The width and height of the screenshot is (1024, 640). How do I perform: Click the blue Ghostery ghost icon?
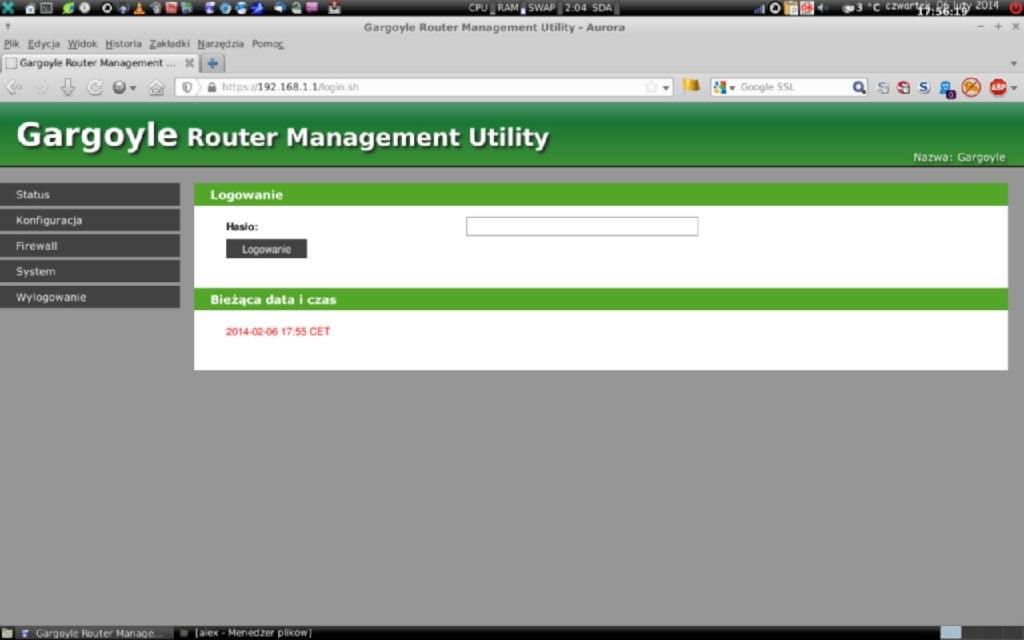click(946, 89)
